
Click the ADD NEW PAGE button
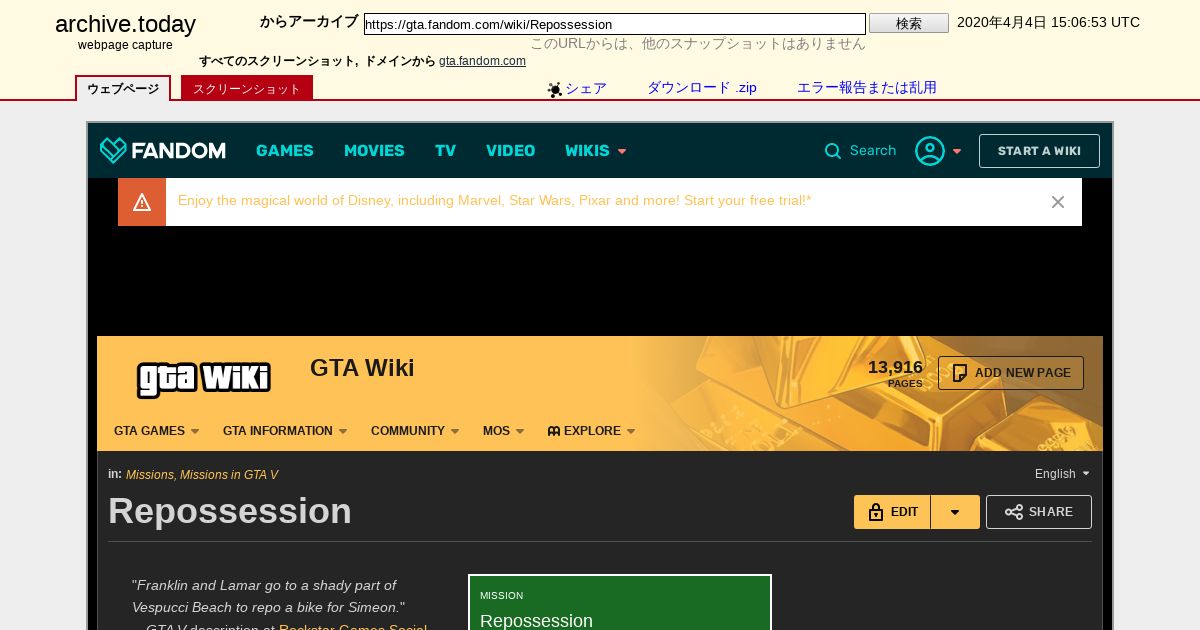click(x=1011, y=373)
